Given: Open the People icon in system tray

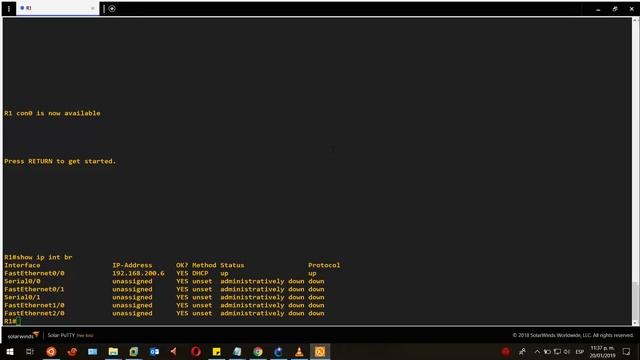Looking at the screenshot, I should pos(522,351).
